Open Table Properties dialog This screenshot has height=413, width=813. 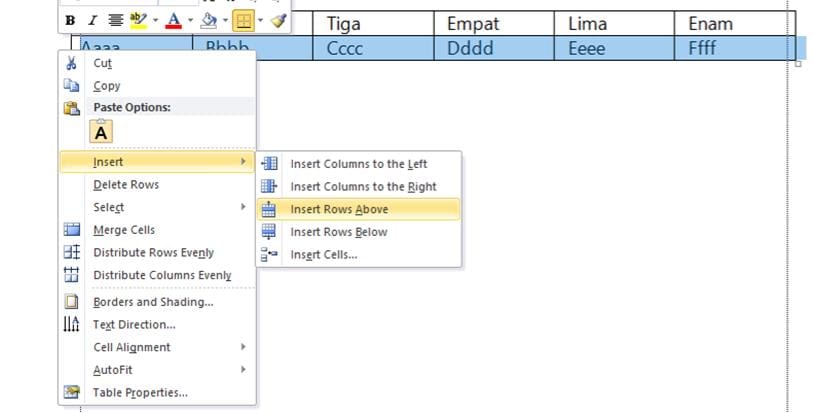140,393
